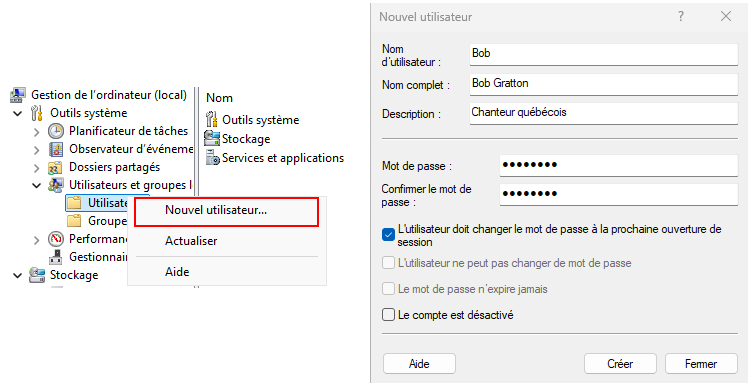Click the Utilisateurs et groupes locaux icon
The height and width of the screenshot is (383, 750).
pyautogui.click(x=56, y=185)
